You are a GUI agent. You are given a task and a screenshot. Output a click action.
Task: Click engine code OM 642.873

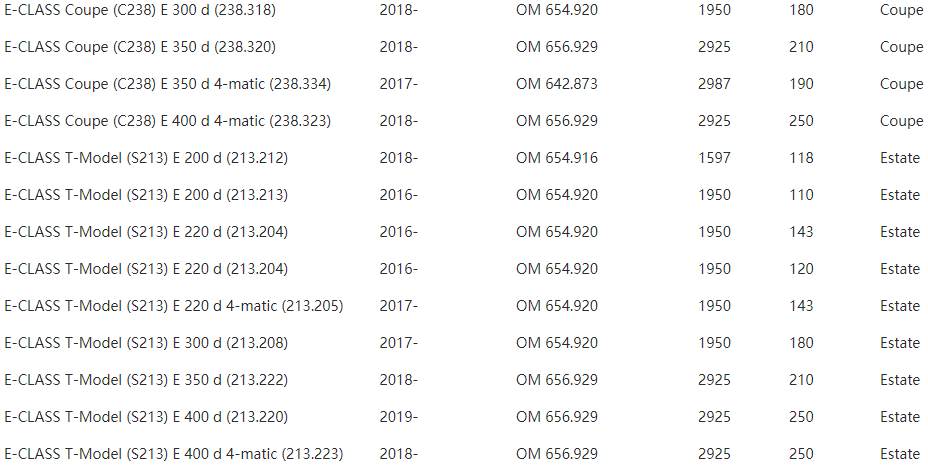(556, 84)
